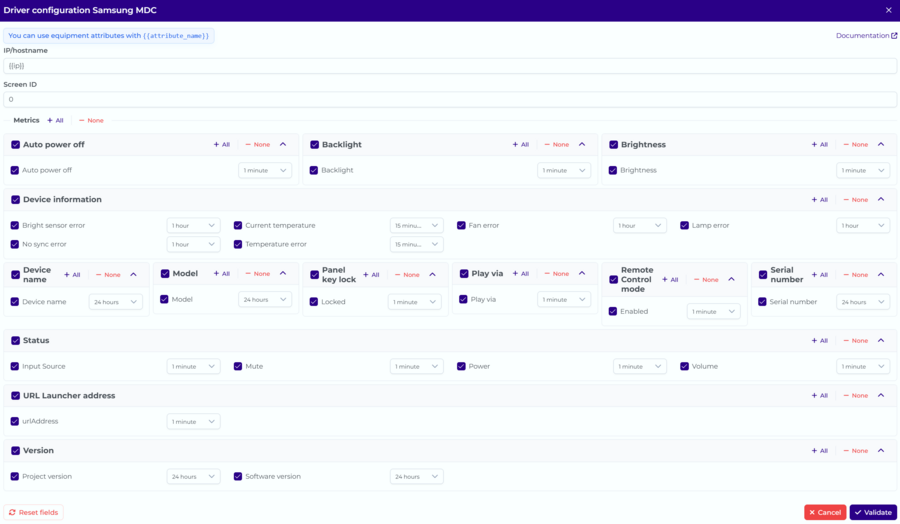Open the Brightness interval dropdown

tap(863, 170)
